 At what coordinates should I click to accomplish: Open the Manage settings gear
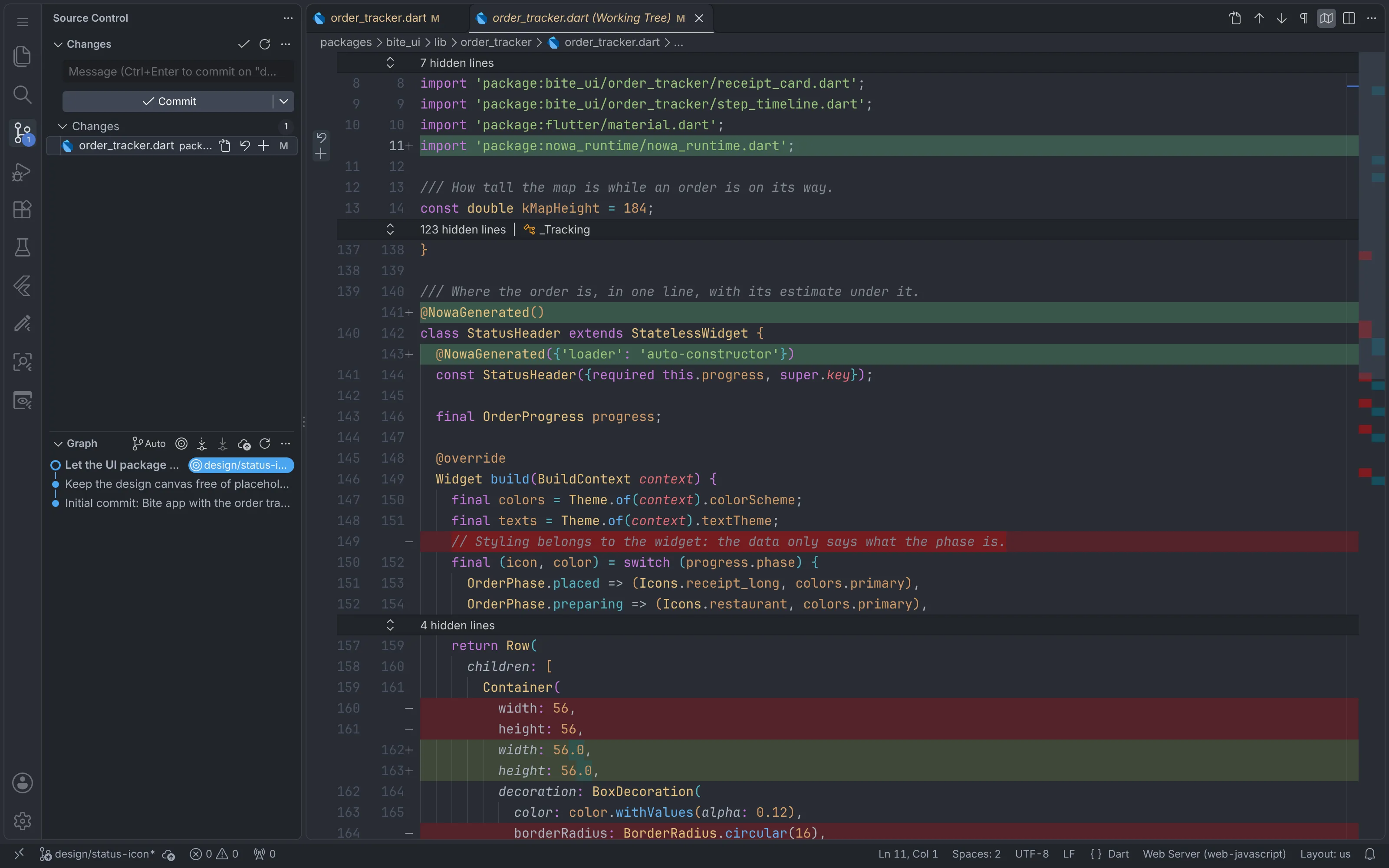click(23, 821)
